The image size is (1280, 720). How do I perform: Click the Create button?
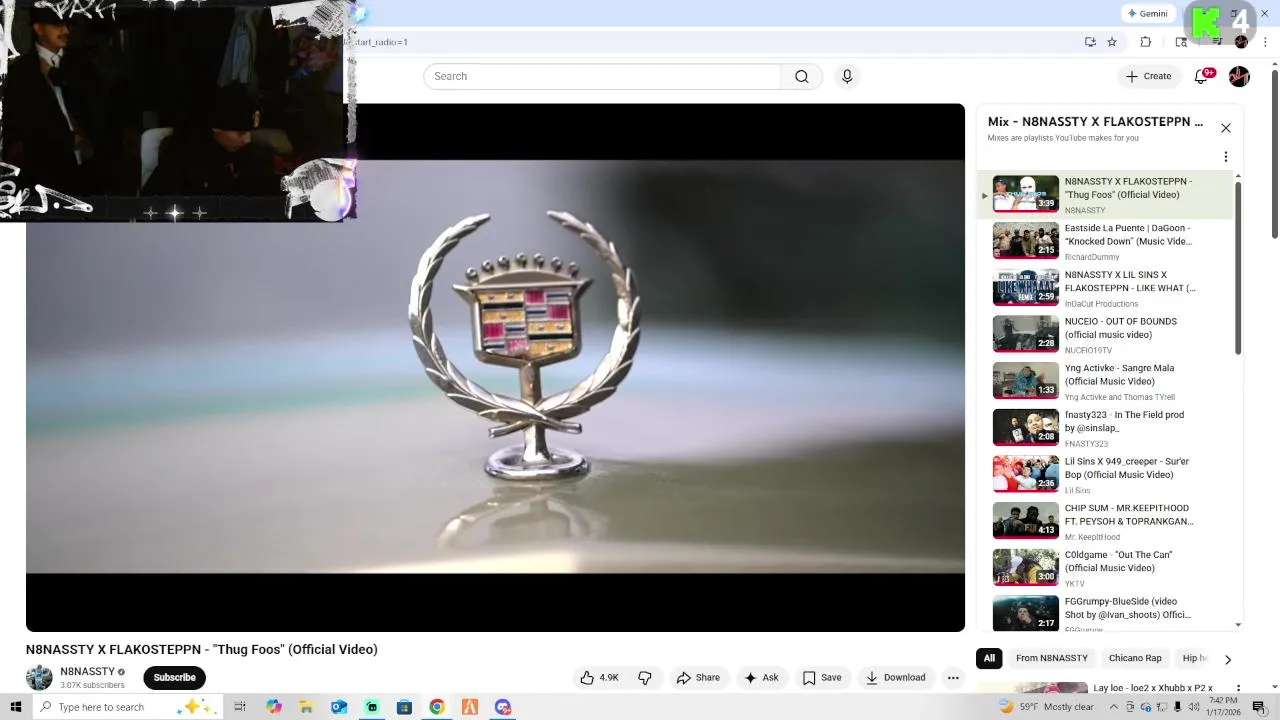[1148, 76]
